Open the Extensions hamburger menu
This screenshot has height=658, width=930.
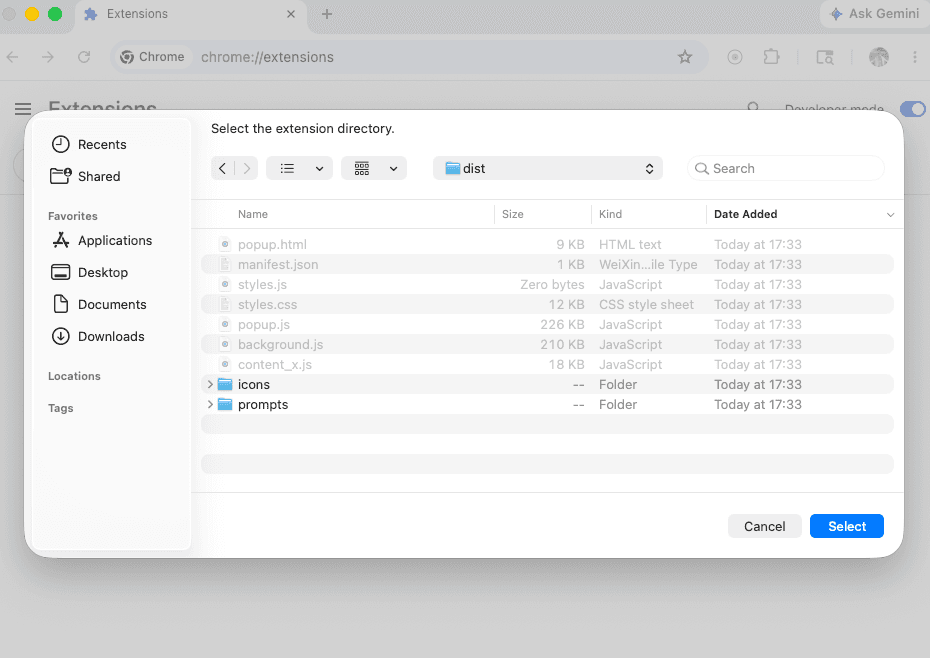coord(23,109)
